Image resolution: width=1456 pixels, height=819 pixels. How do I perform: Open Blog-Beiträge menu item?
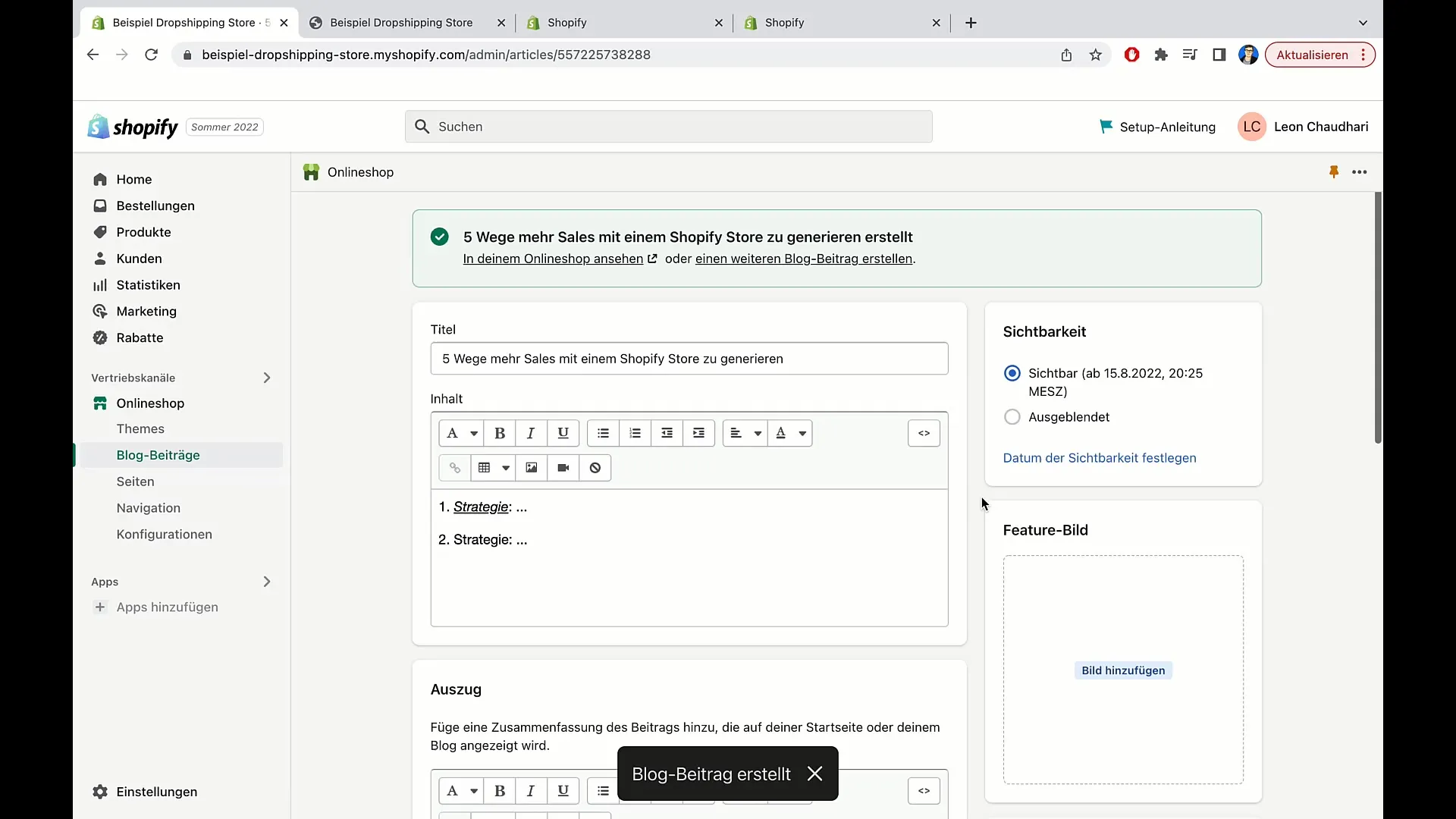157,454
